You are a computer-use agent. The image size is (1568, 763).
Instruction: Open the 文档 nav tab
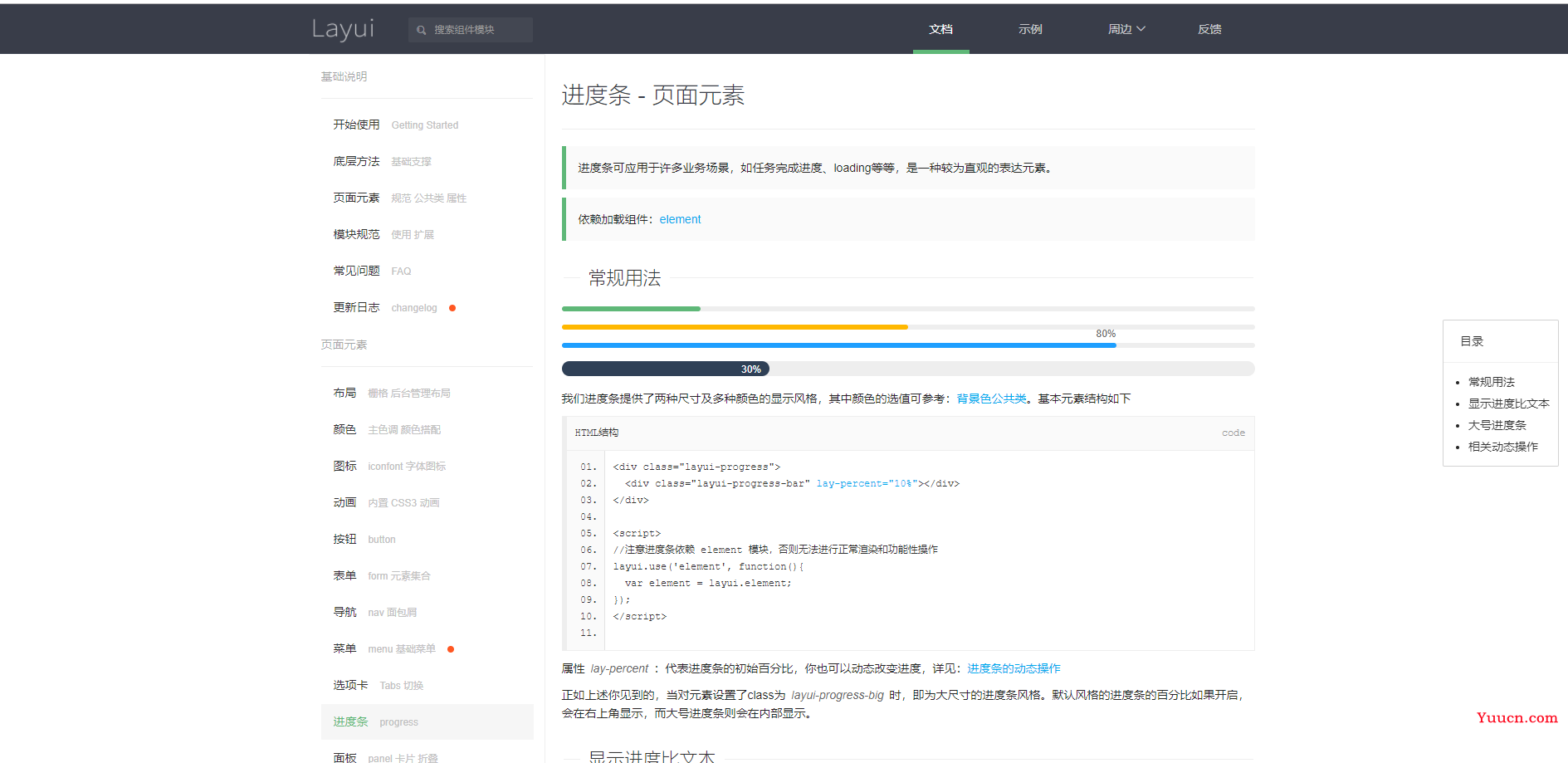tap(941, 29)
